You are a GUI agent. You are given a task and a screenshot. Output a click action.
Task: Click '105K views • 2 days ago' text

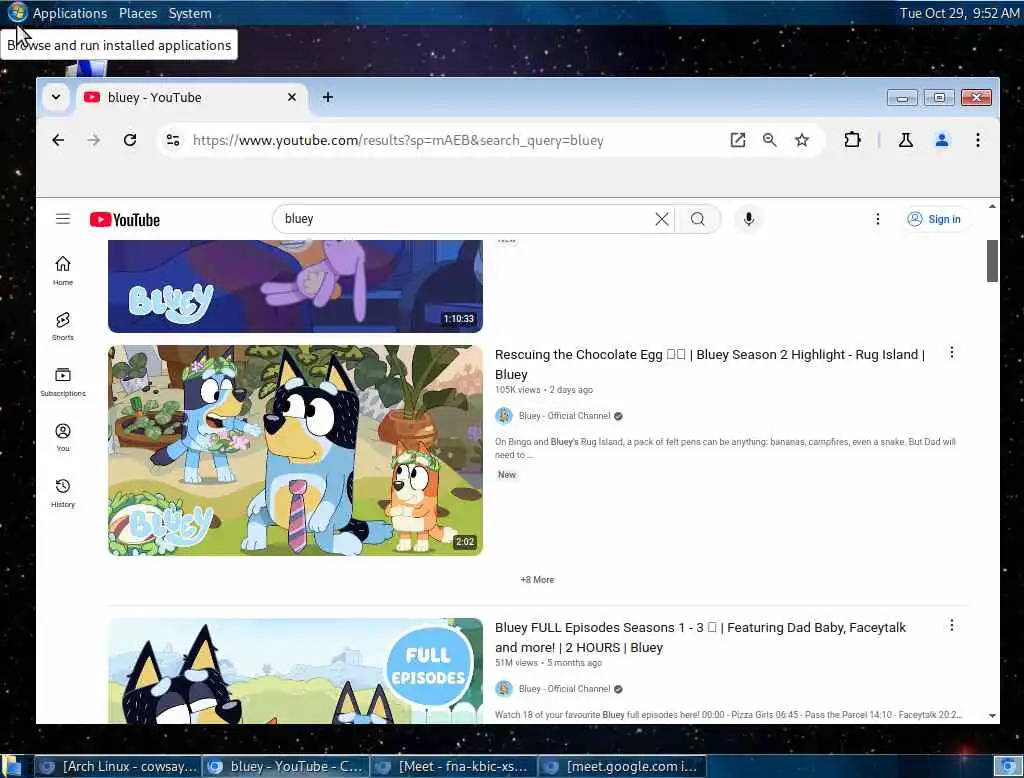(544, 390)
